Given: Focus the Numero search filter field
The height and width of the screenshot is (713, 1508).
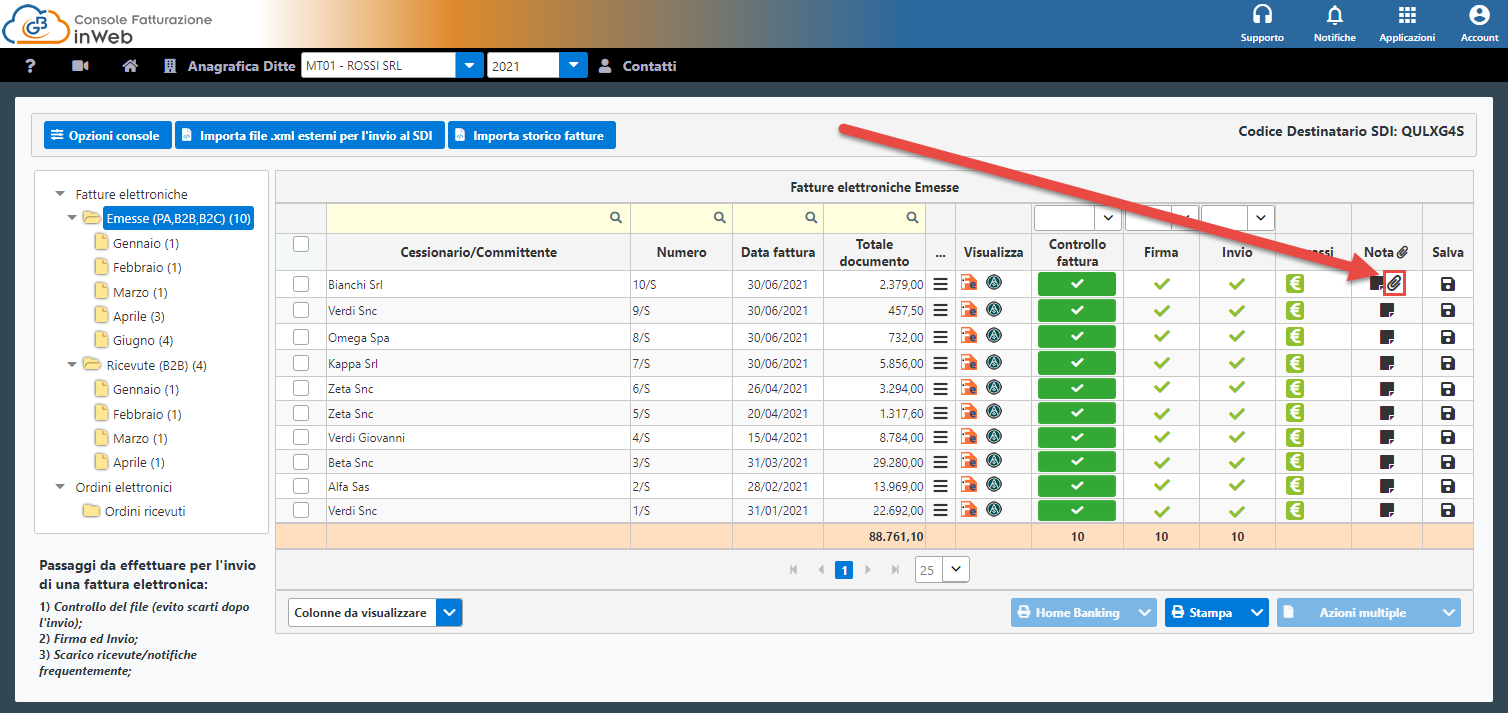Looking at the screenshot, I should [x=681, y=217].
